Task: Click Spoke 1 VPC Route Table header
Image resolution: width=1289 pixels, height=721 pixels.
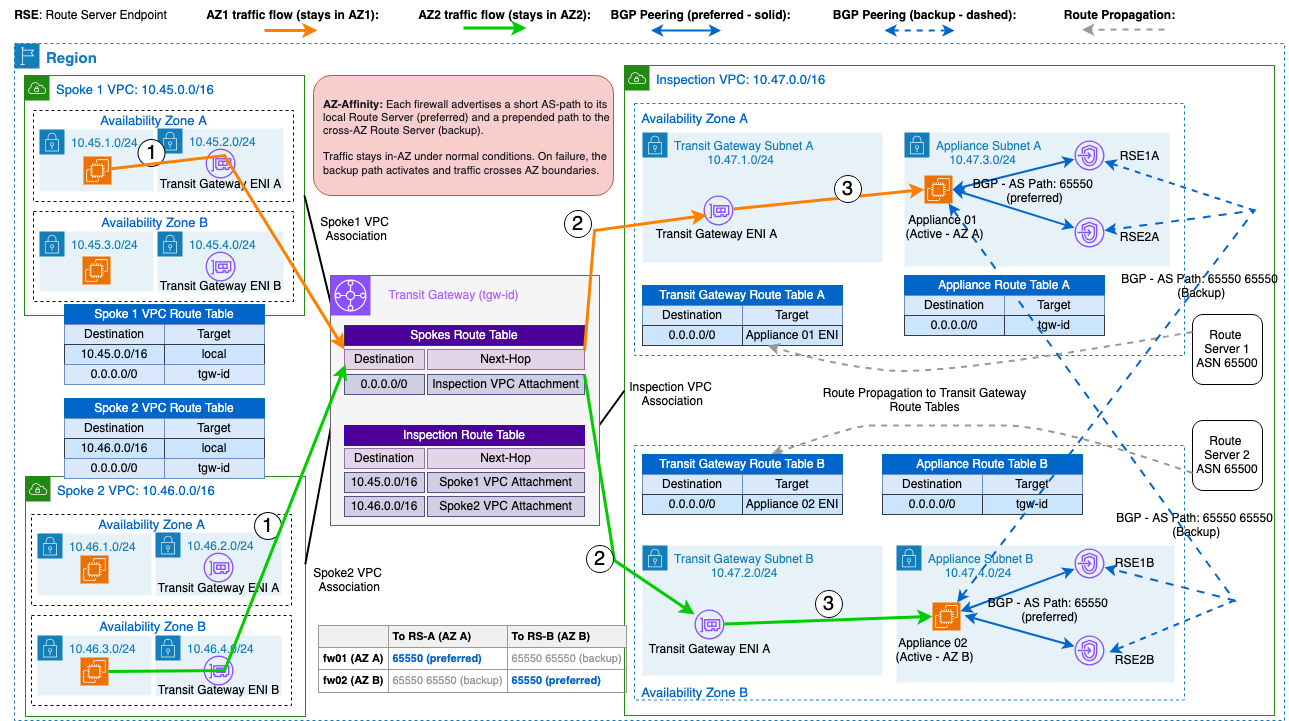Action: point(164,314)
